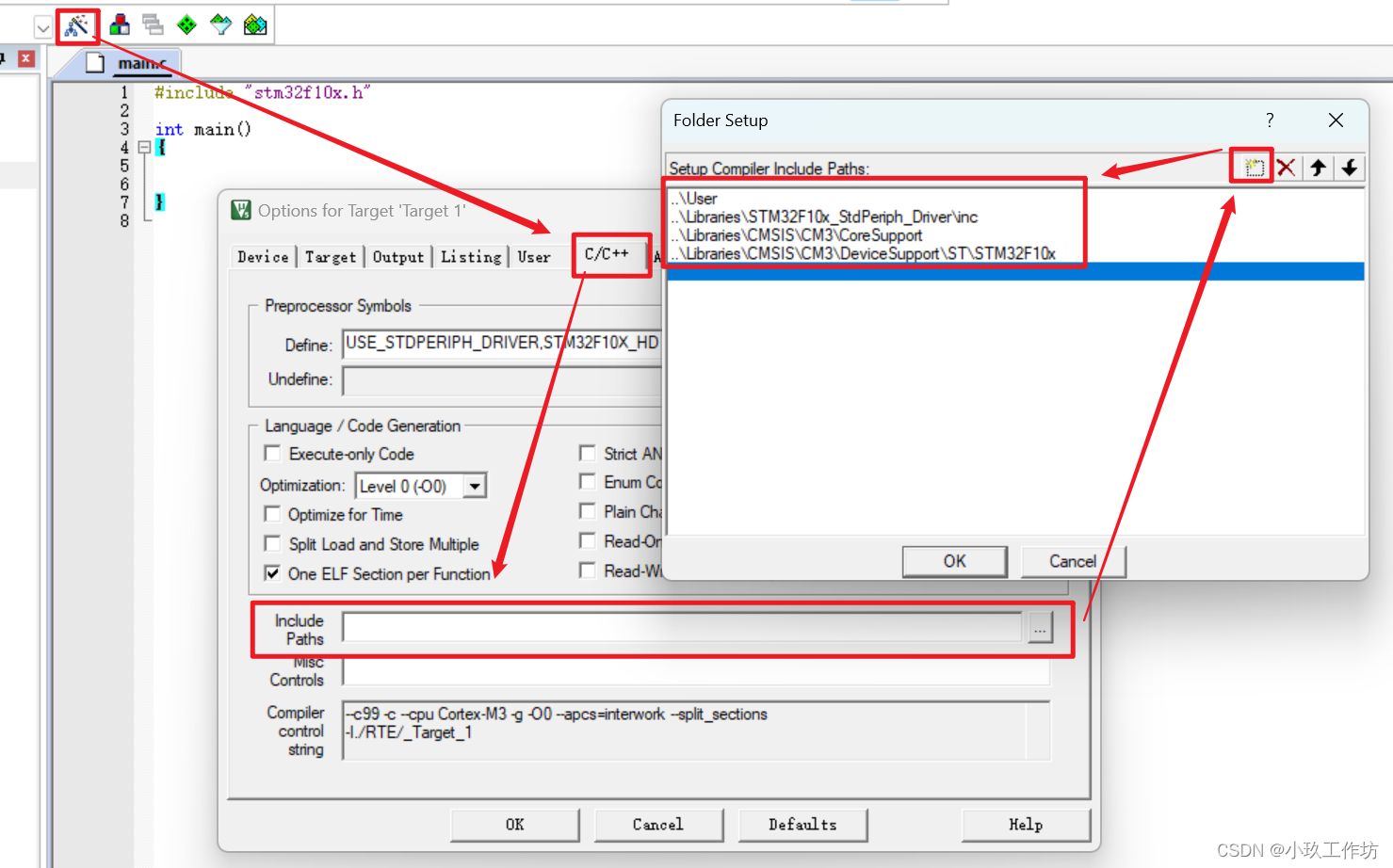1393x868 pixels.
Task: Click New include path icon in Folder Setup
Action: (x=1254, y=168)
